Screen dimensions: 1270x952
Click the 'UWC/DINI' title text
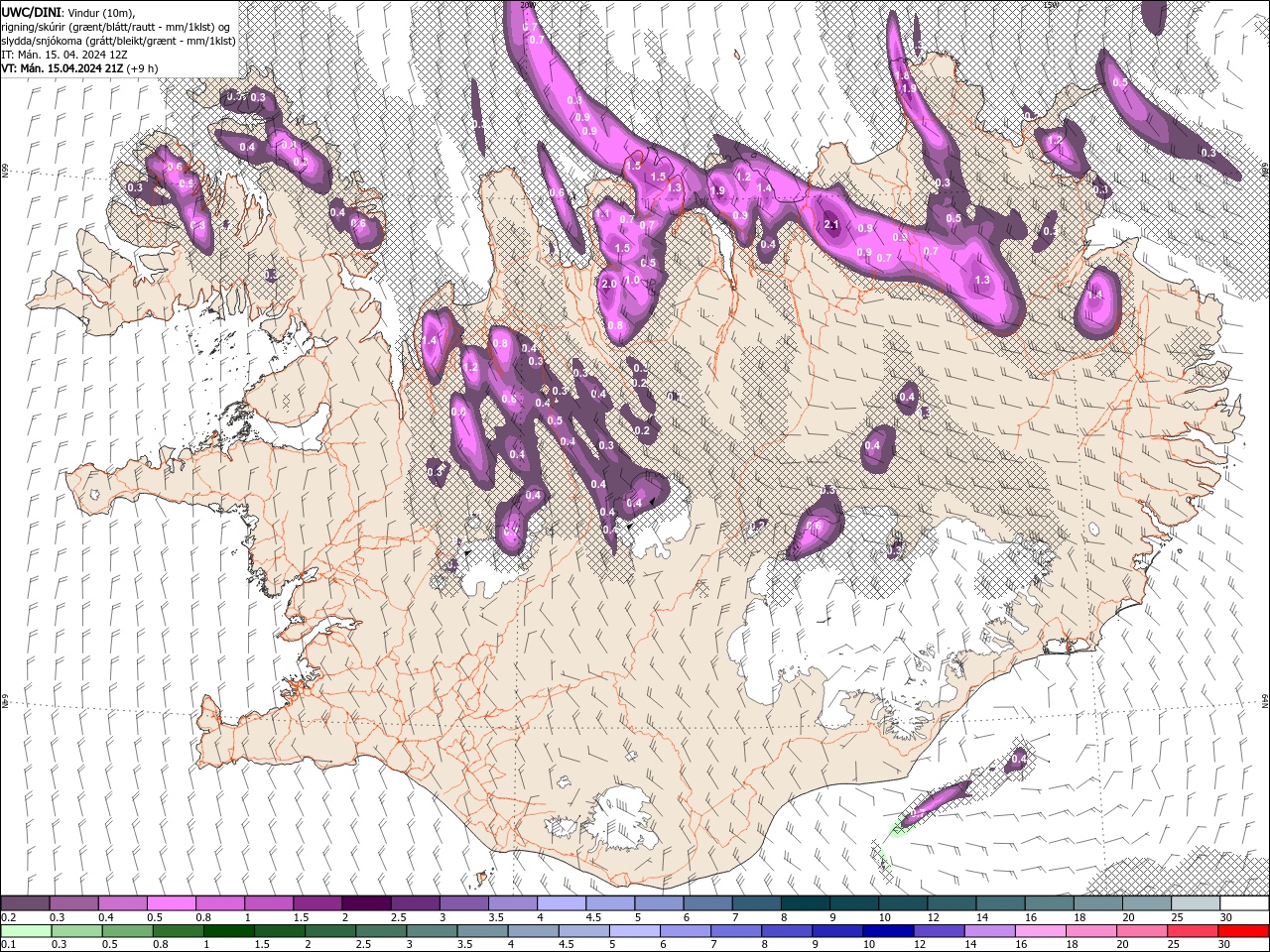point(32,11)
